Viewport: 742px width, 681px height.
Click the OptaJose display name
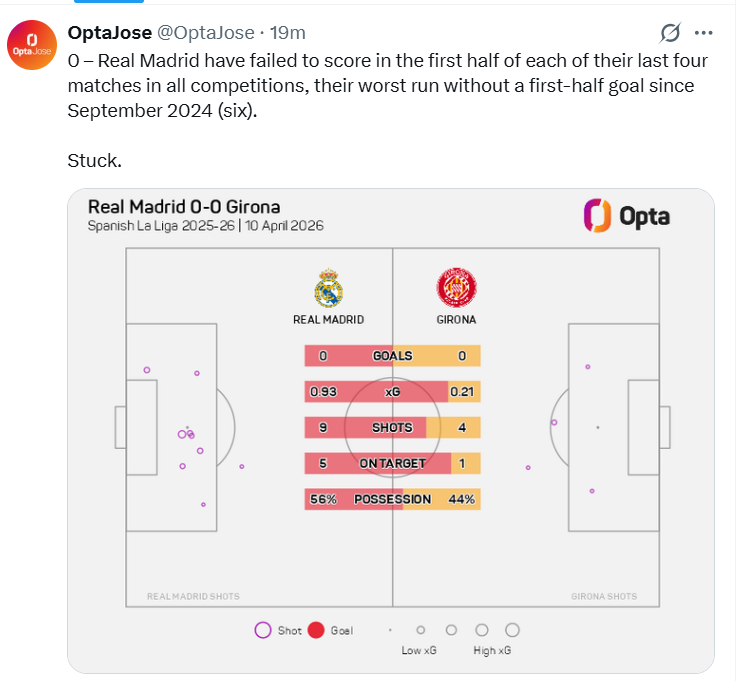110,33
